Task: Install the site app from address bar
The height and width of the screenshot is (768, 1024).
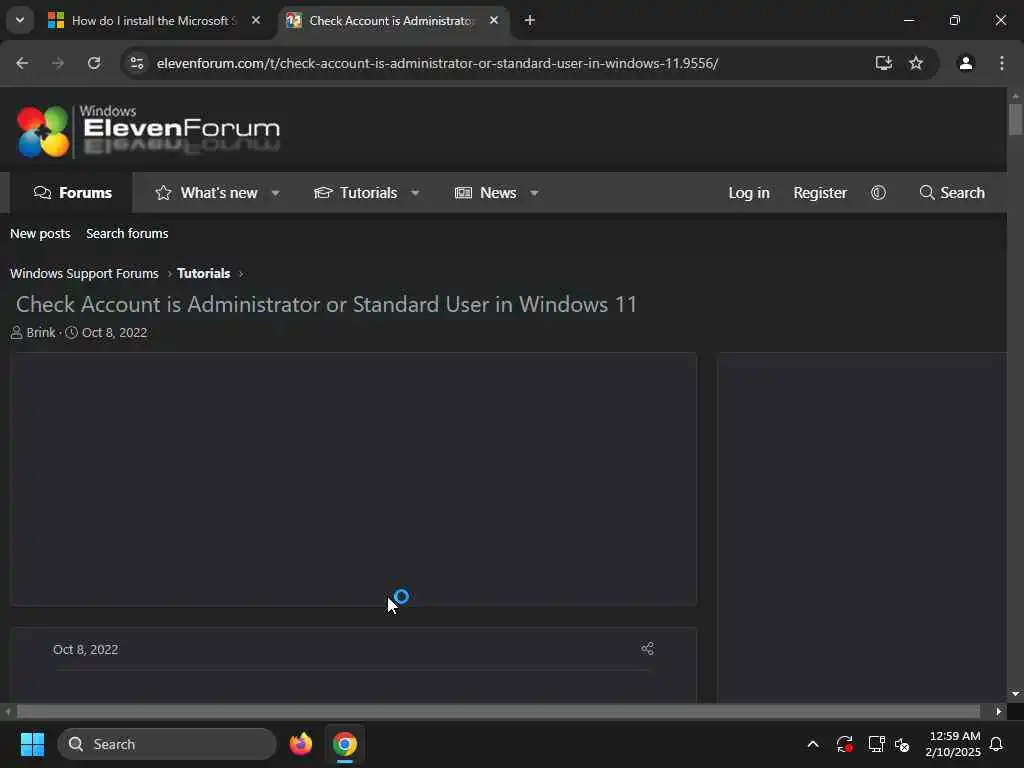Action: coord(884,63)
